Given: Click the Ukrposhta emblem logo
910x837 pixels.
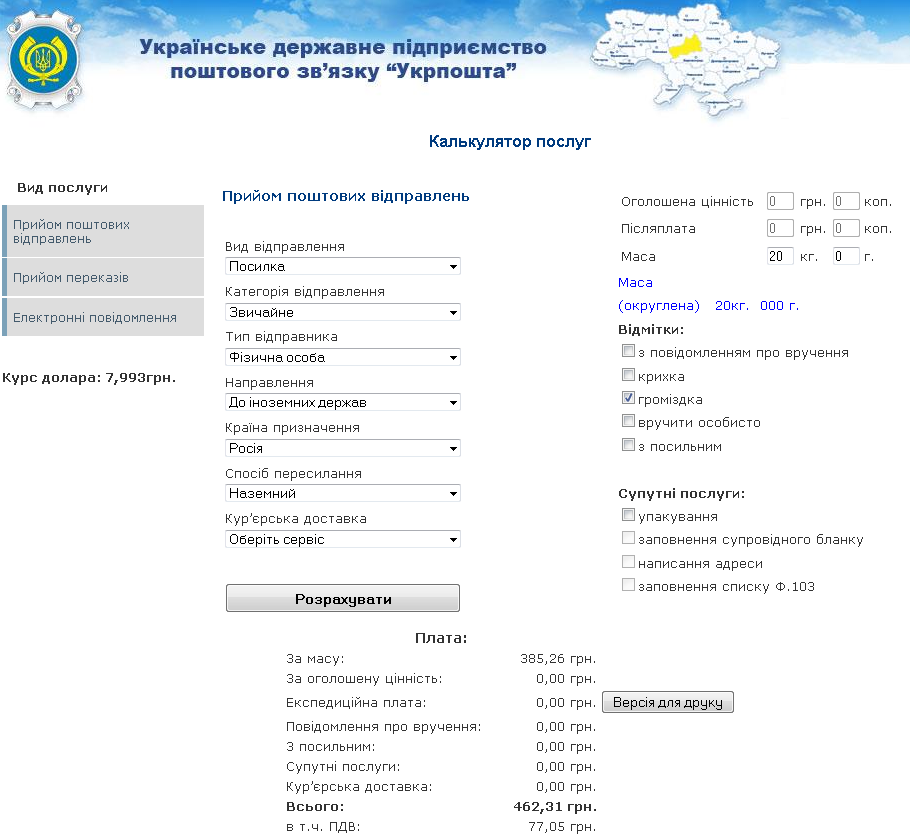Looking at the screenshot, I should (x=44, y=60).
